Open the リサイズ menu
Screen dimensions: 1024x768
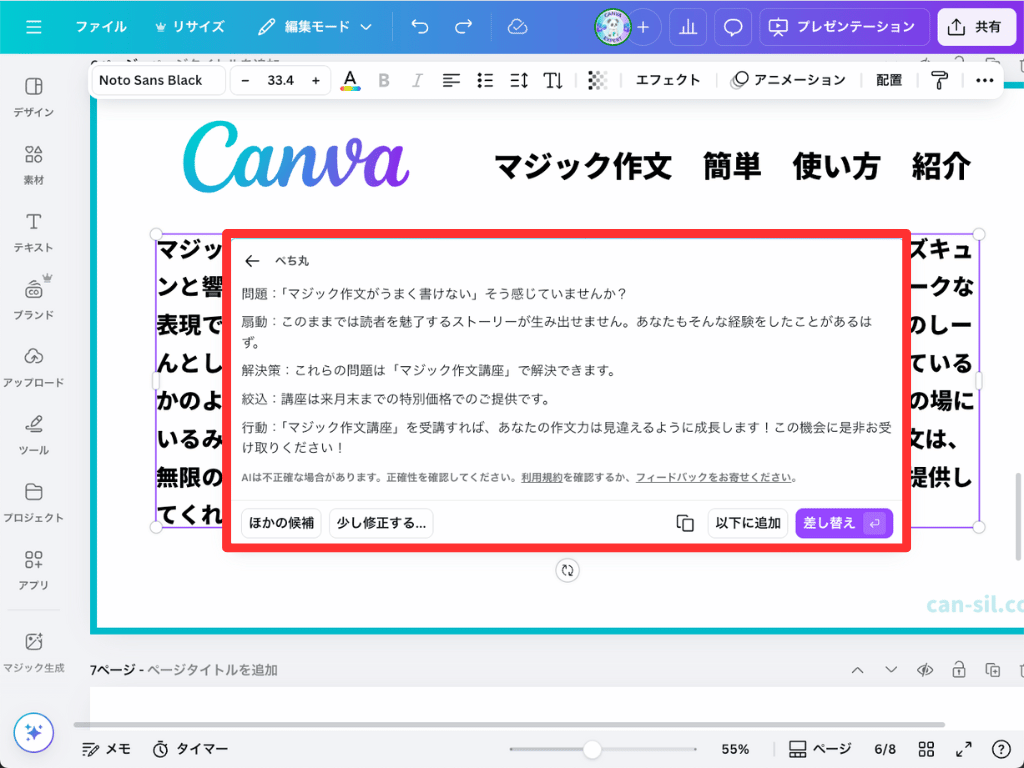pyautogui.click(x=189, y=27)
